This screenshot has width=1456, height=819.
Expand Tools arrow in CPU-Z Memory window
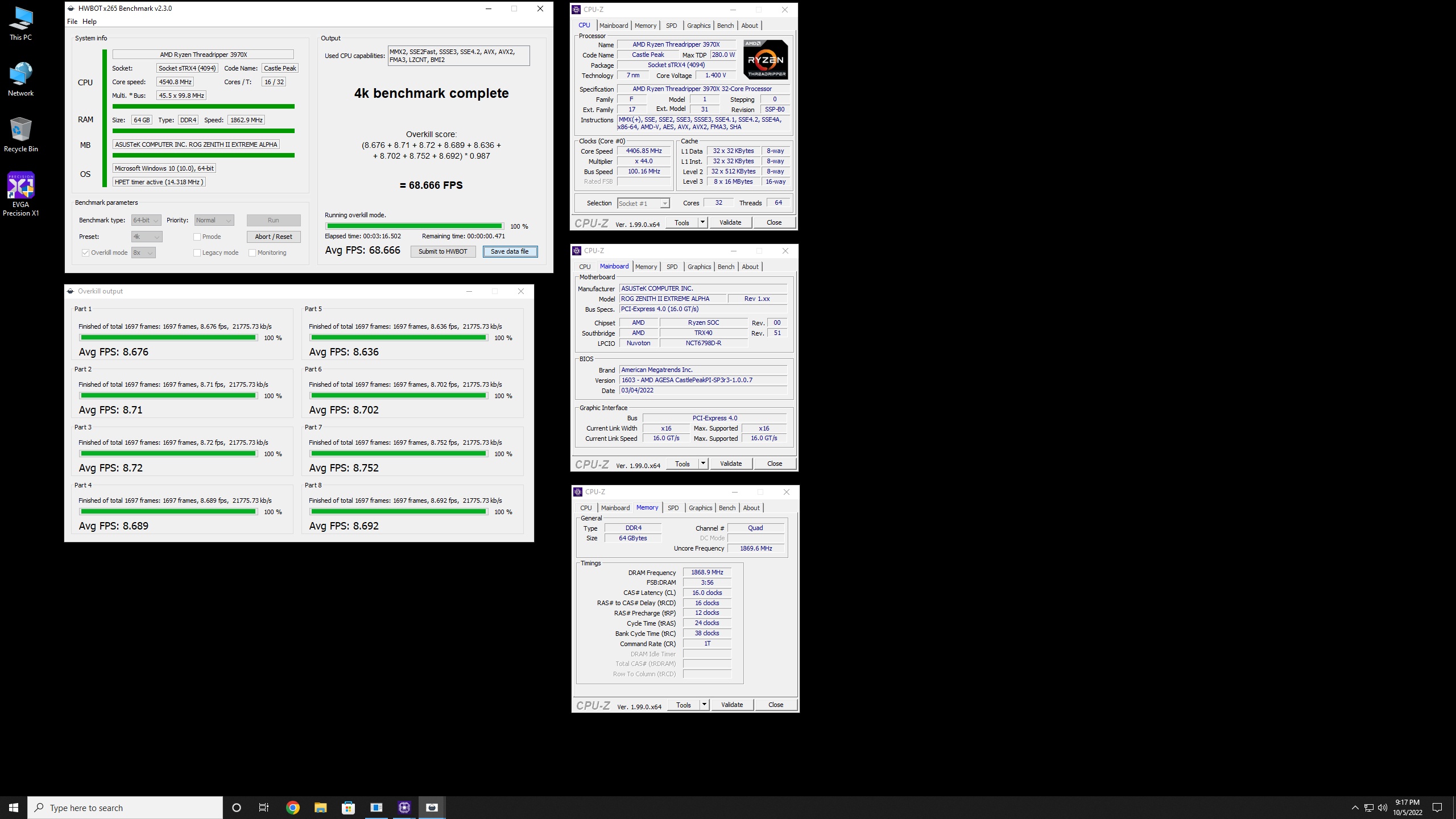tap(704, 705)
